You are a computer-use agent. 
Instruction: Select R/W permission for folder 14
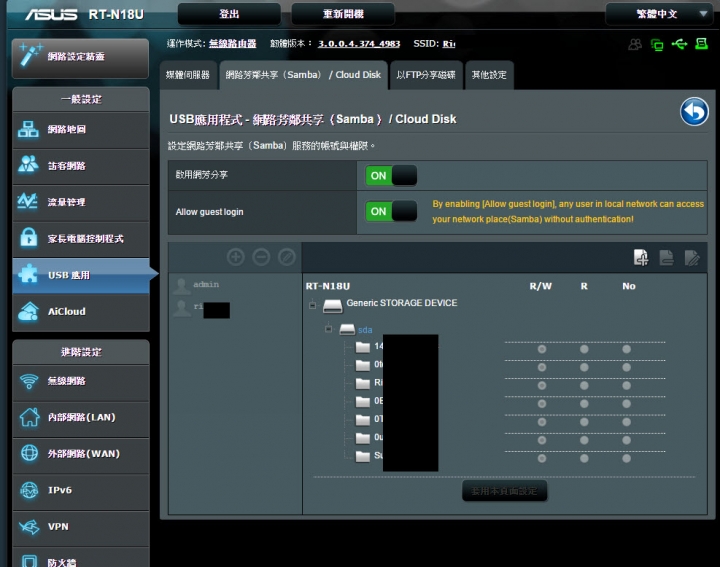pyautogui.click(x=542, y=349)
